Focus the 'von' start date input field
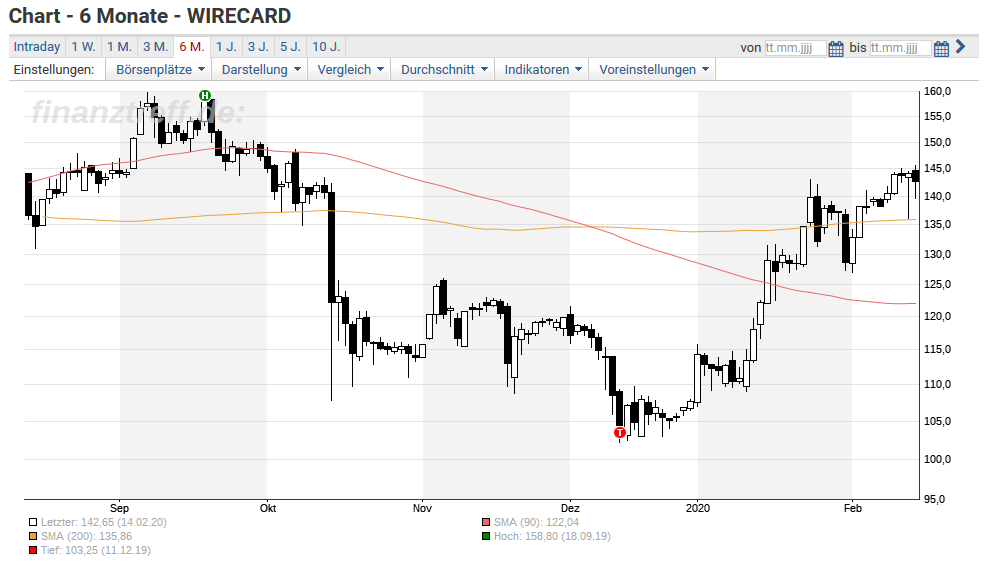 795,48
